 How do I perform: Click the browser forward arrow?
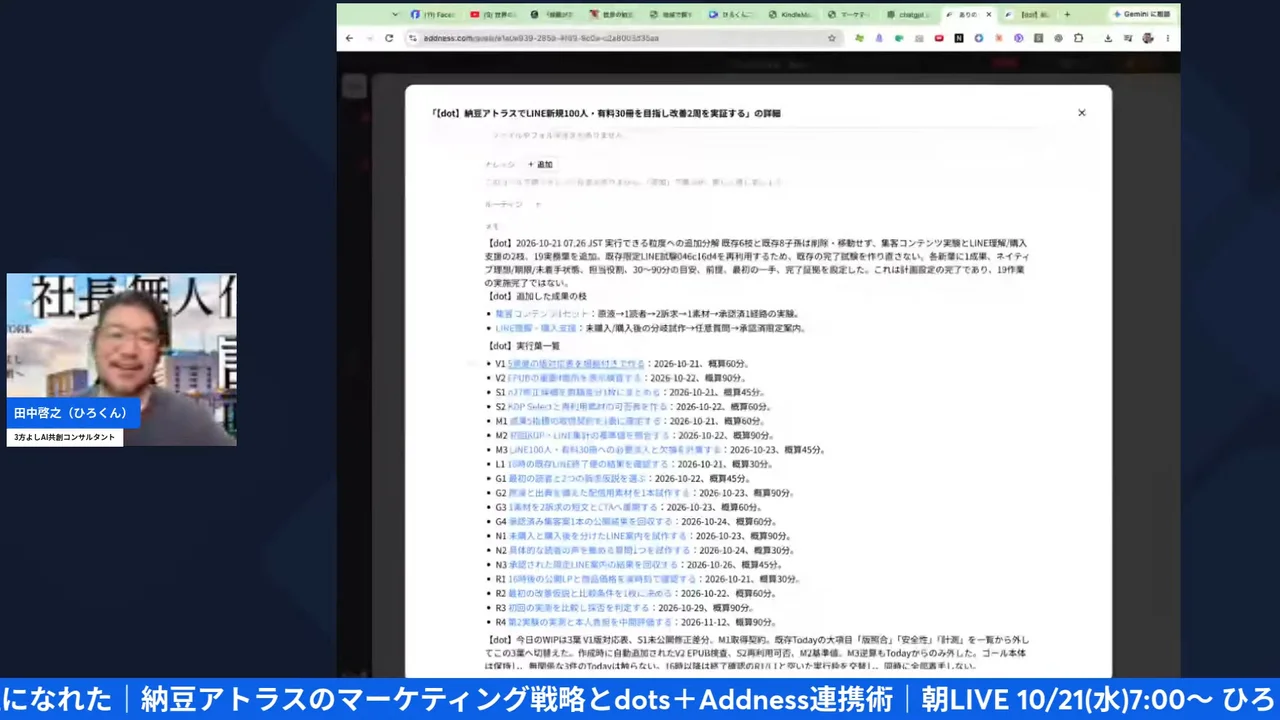369,38
